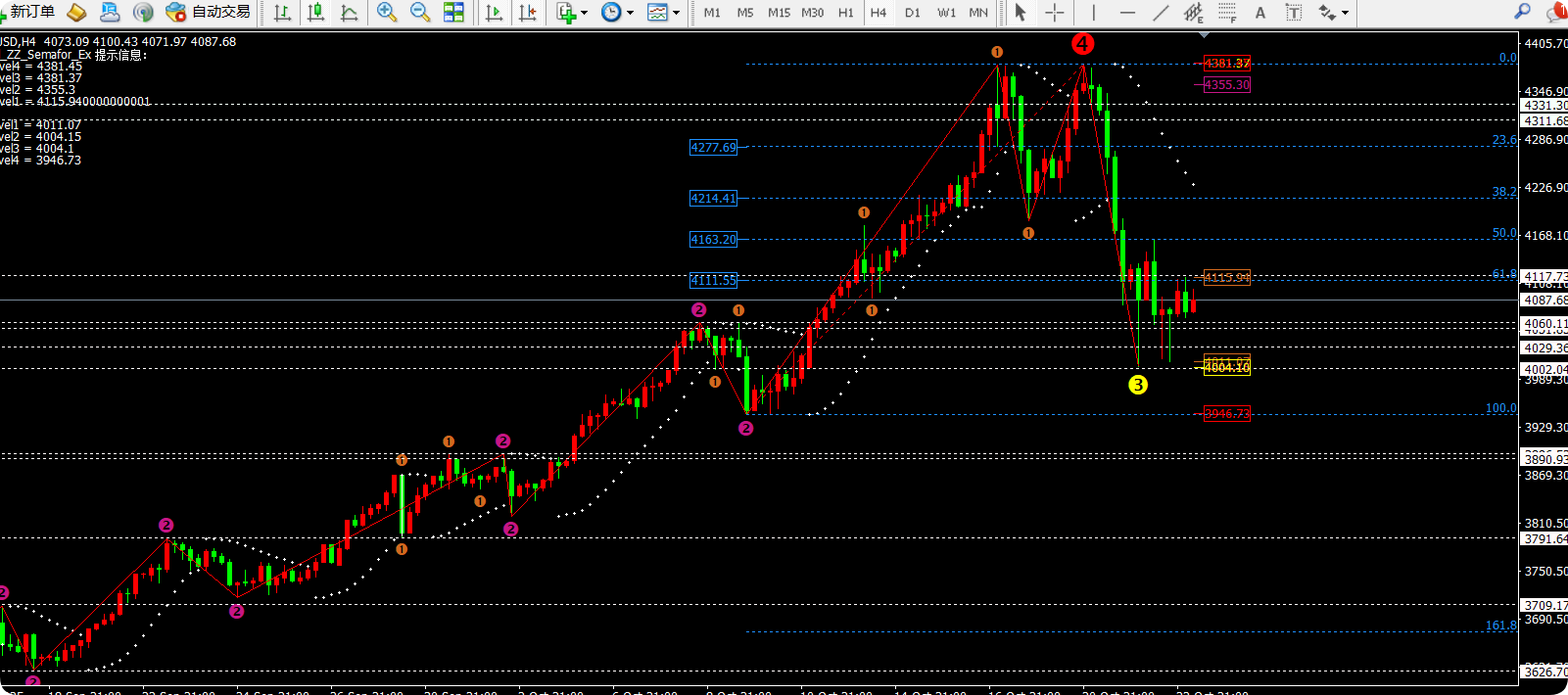Viewport: 1568px width, 695px height.
Task: Switch chart to bar chart style
Action: (x=282, y=13)
